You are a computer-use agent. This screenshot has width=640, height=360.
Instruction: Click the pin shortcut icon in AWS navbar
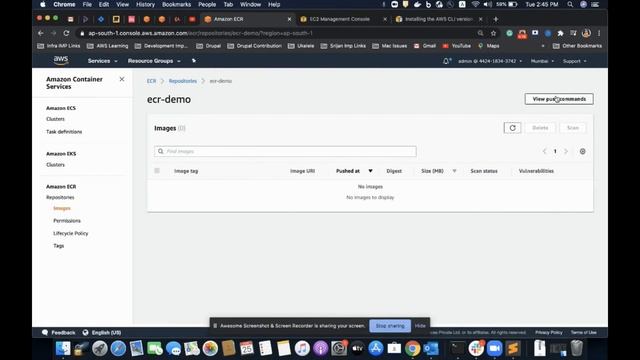coord(194,61)
